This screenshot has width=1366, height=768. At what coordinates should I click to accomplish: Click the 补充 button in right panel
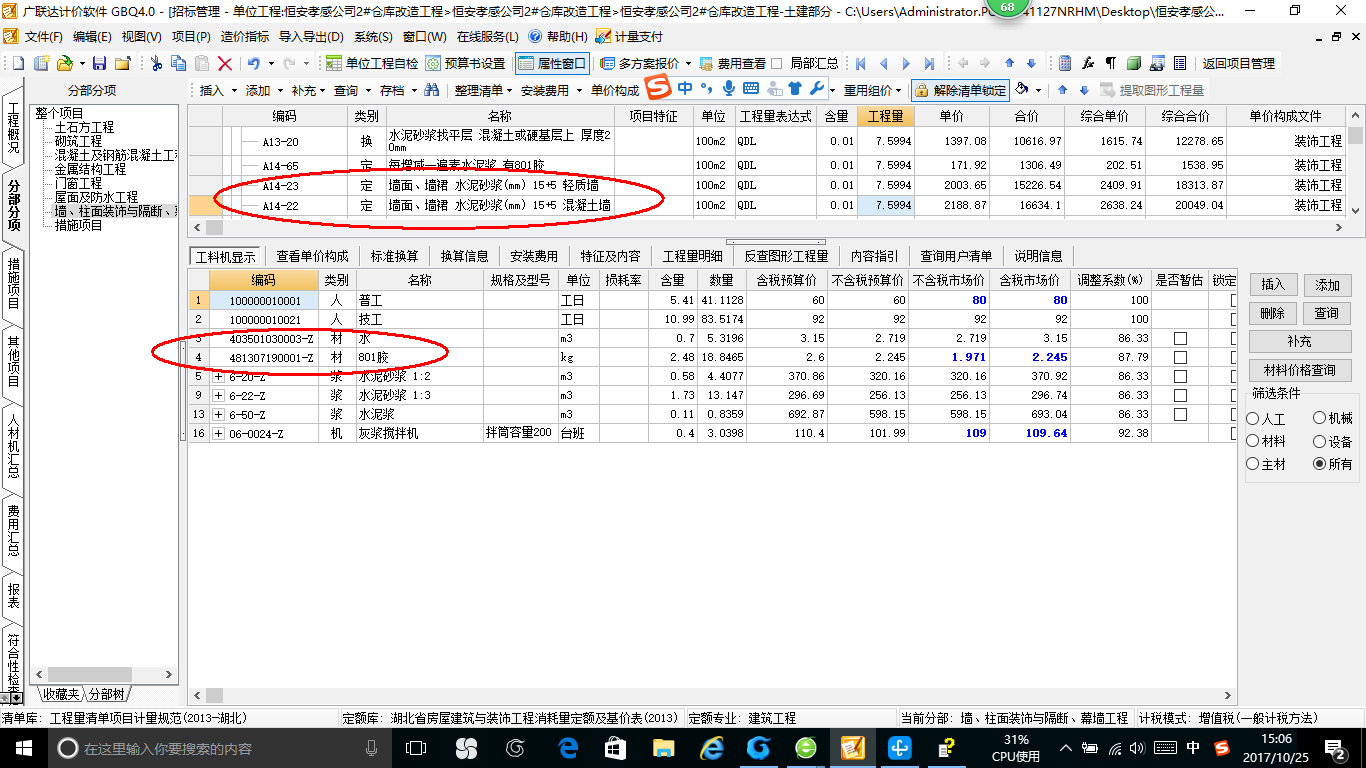tap(1299, 341)
